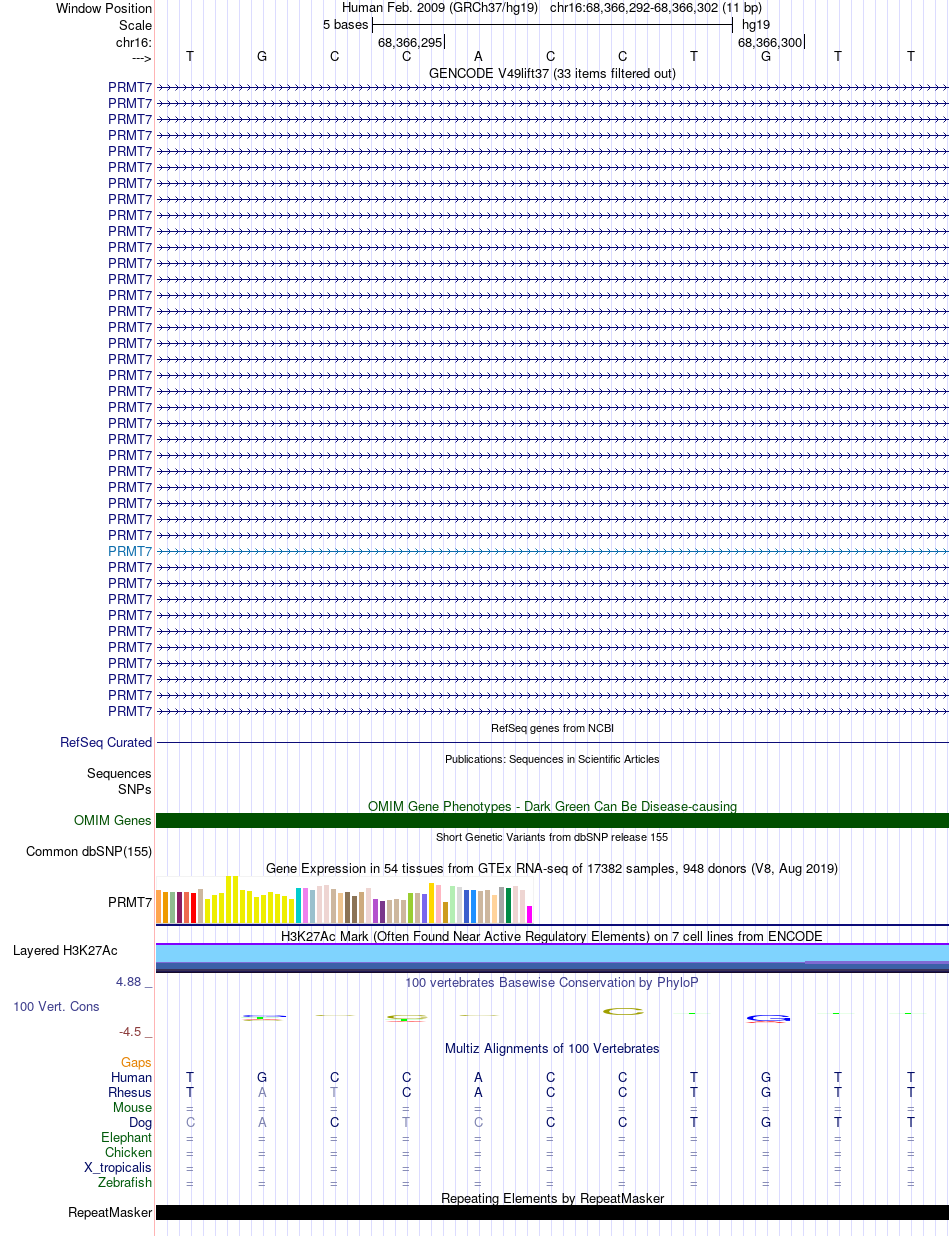Open the H3K27Ac Mark track title
The width and height of the screenshot is (950, 1236).
552,937
